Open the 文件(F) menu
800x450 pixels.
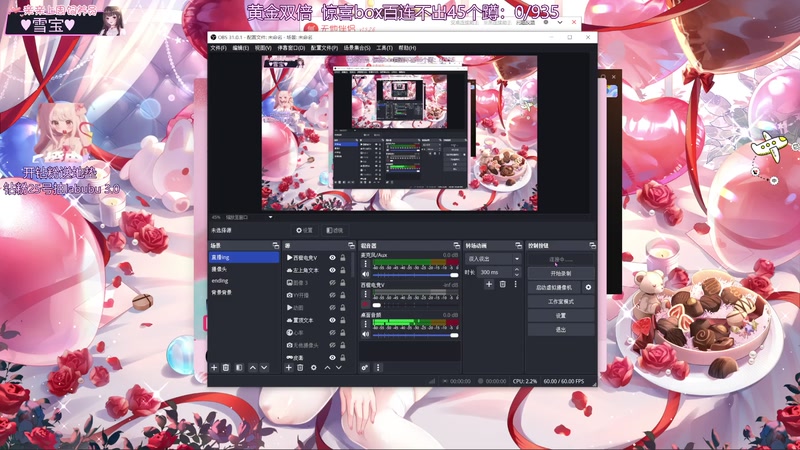pos(218,48)
